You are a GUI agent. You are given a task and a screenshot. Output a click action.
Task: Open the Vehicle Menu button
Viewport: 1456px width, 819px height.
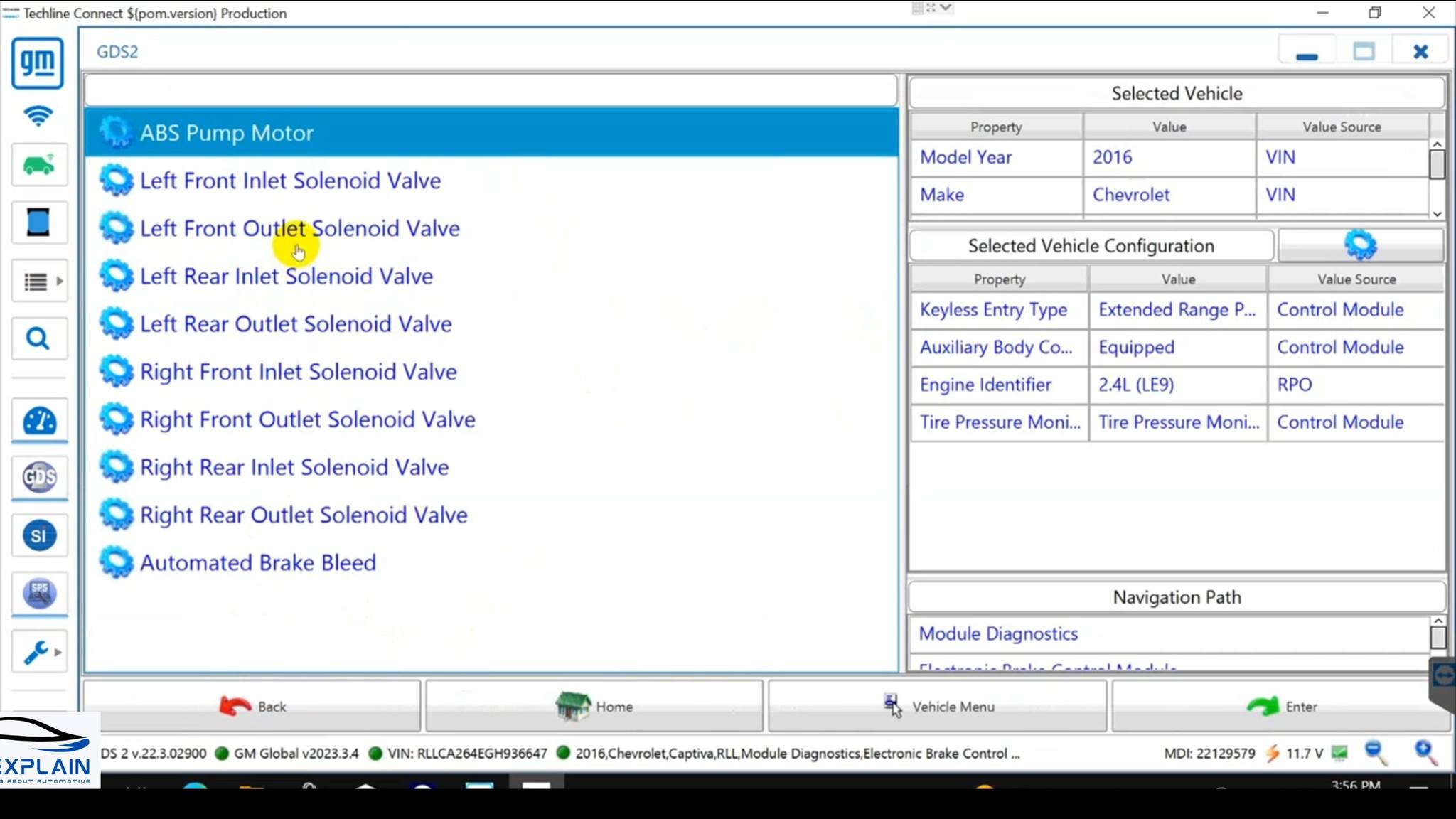[938, 706]
